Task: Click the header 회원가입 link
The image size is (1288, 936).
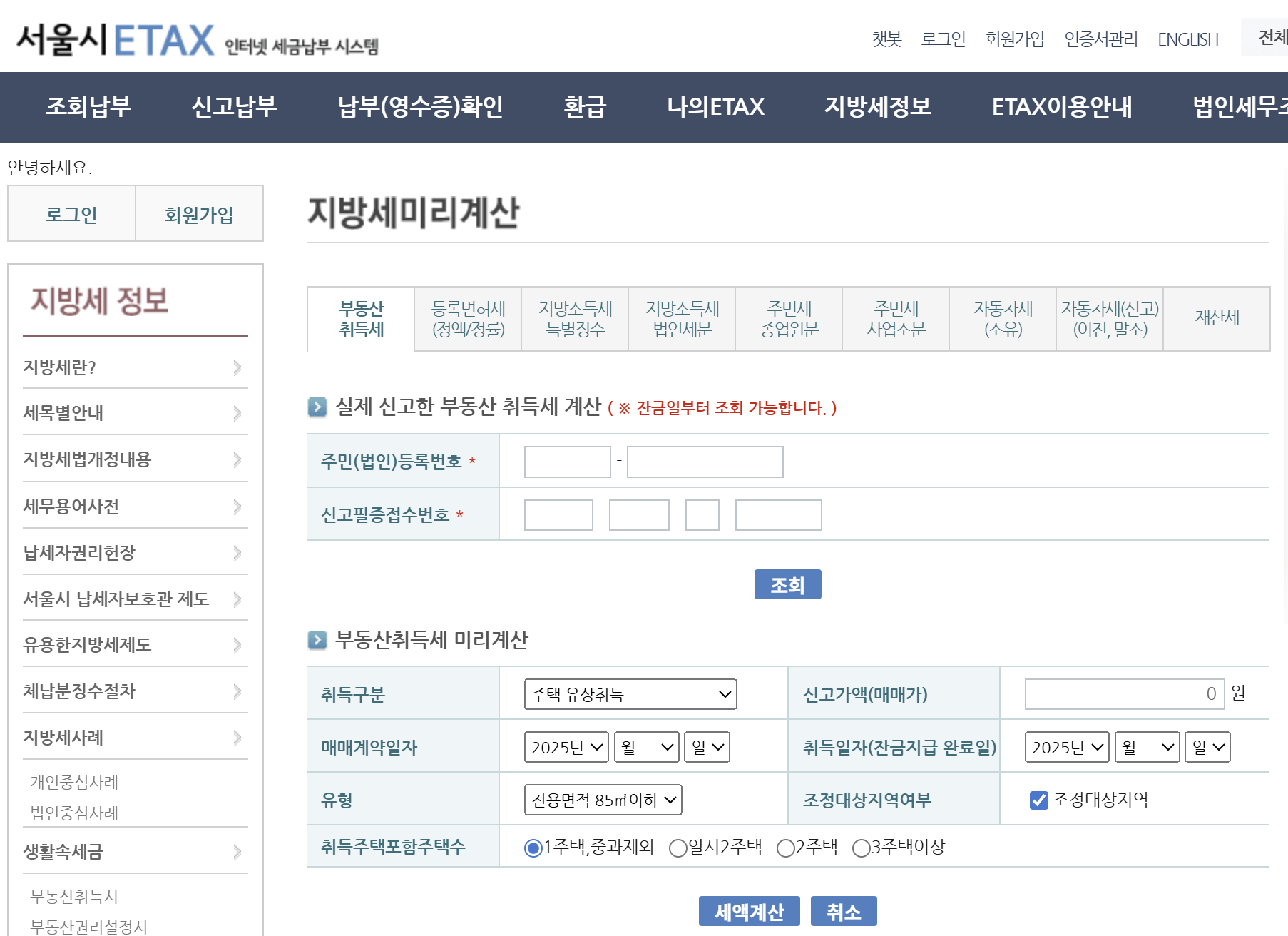Action: tap(1014, 39)
